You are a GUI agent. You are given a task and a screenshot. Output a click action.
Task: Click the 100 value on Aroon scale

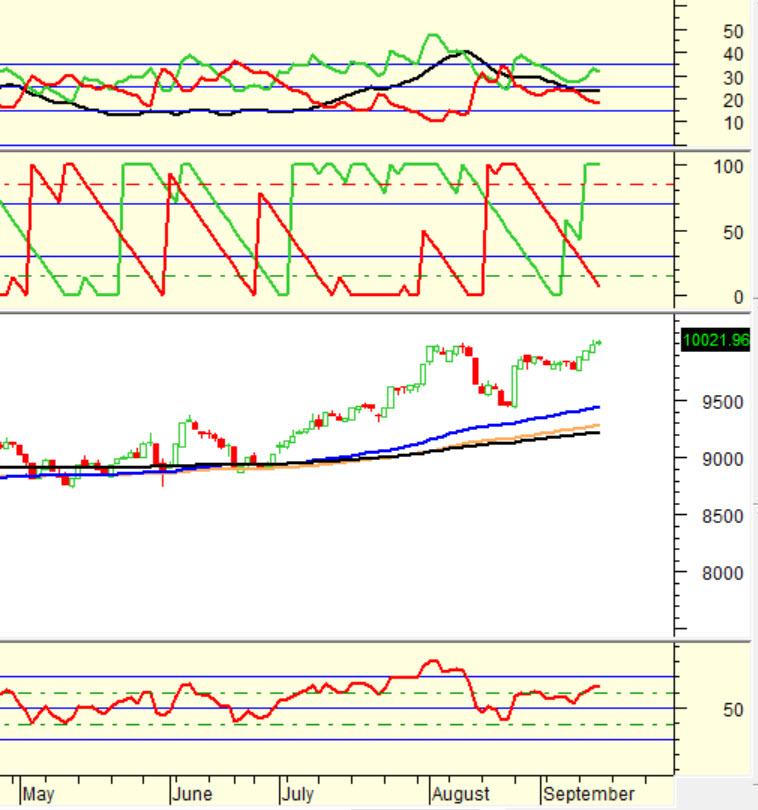[x=728, y=167]
